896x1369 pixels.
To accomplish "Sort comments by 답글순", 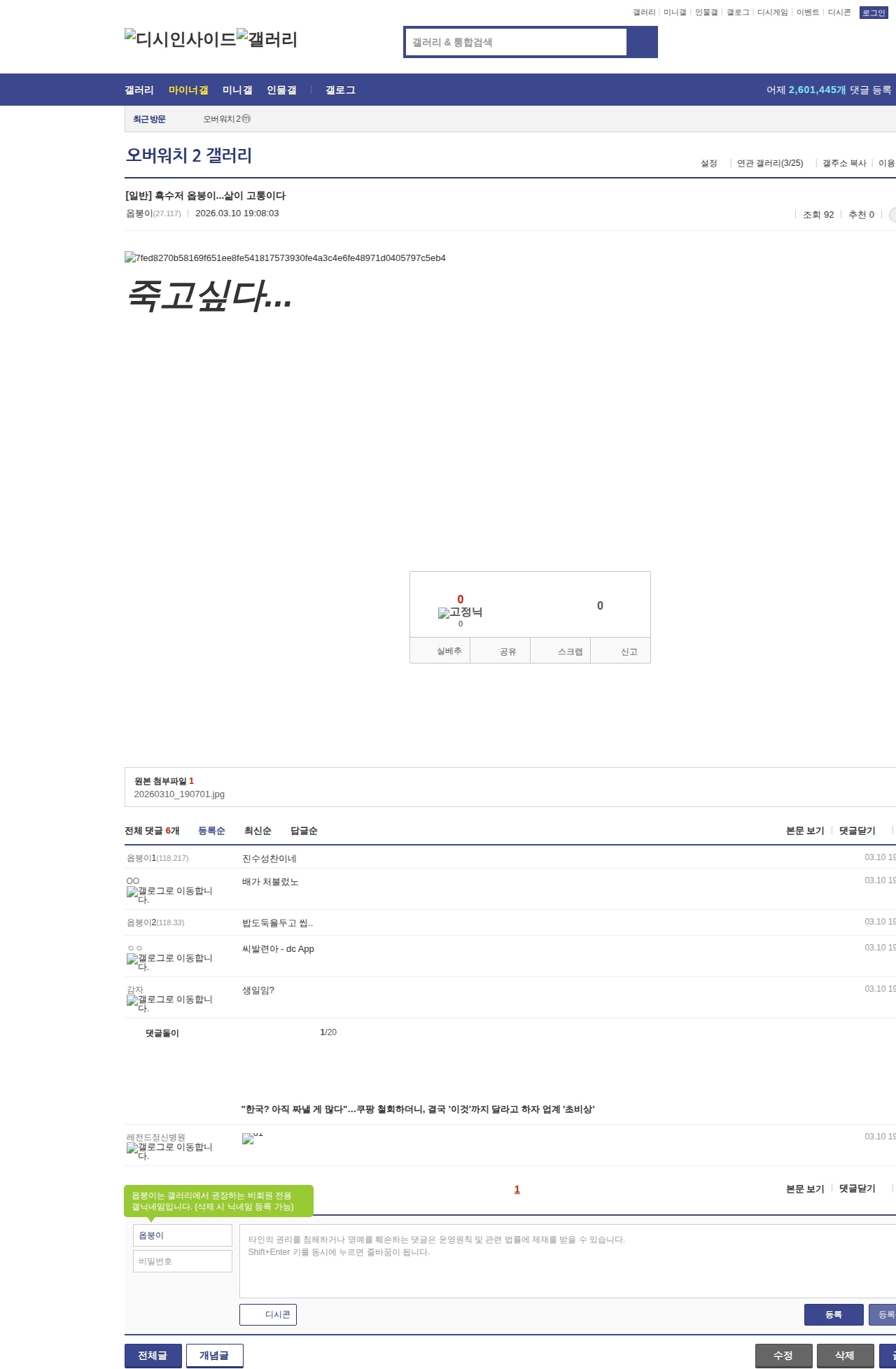I will [x=304, y=831].
